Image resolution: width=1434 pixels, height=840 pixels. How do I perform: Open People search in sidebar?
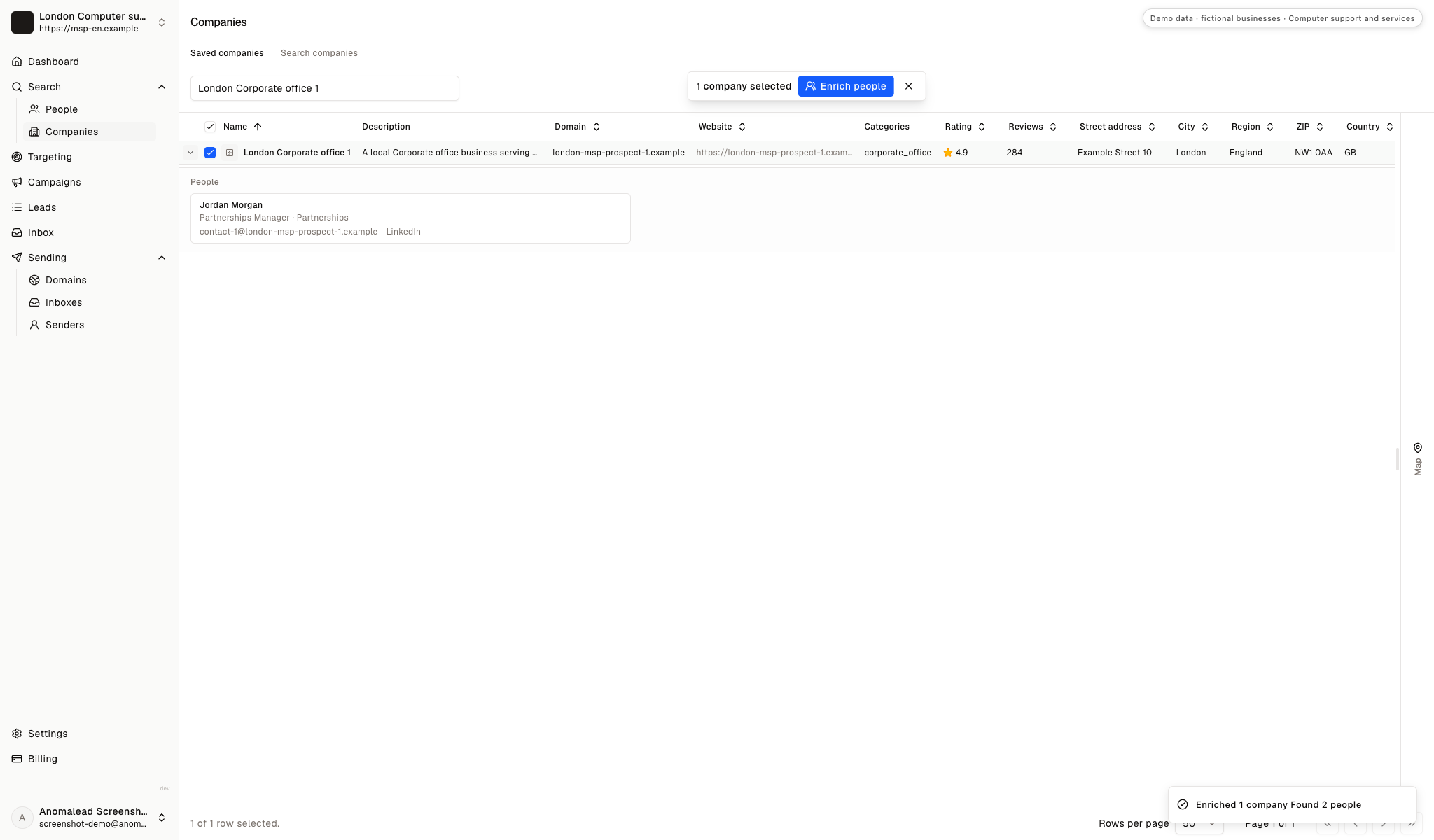62,109
